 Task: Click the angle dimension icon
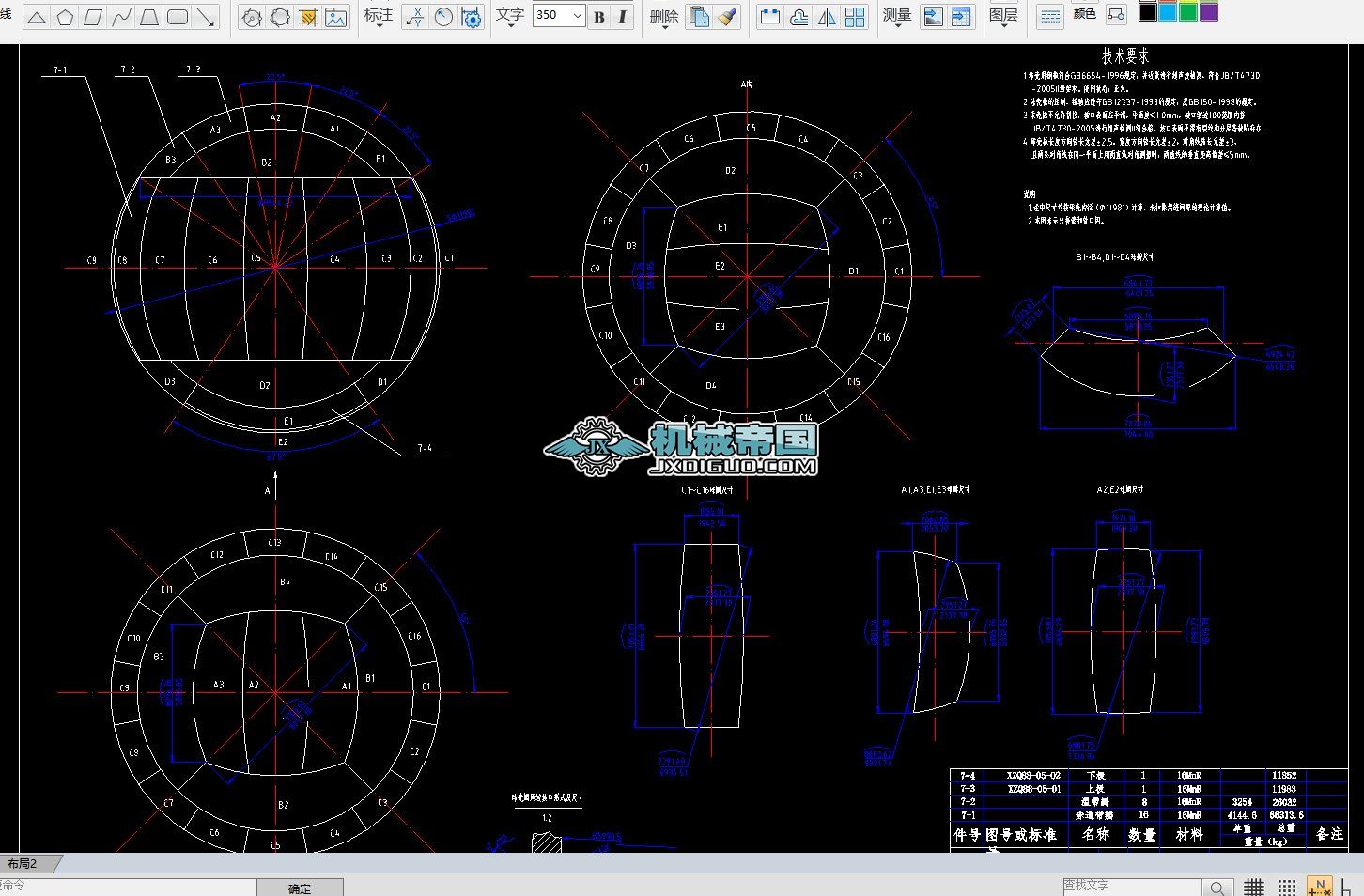(443, 17)
